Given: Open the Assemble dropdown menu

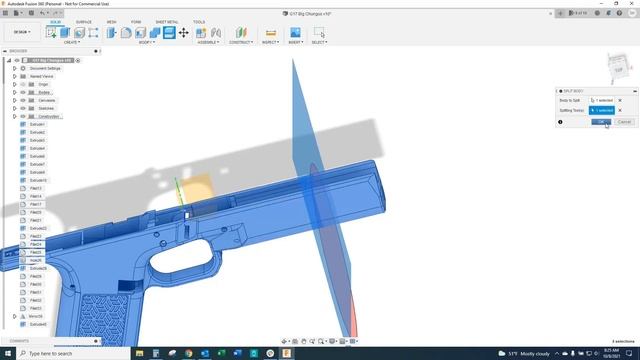Looking at the screenshot, I should (x=209, y=42).
